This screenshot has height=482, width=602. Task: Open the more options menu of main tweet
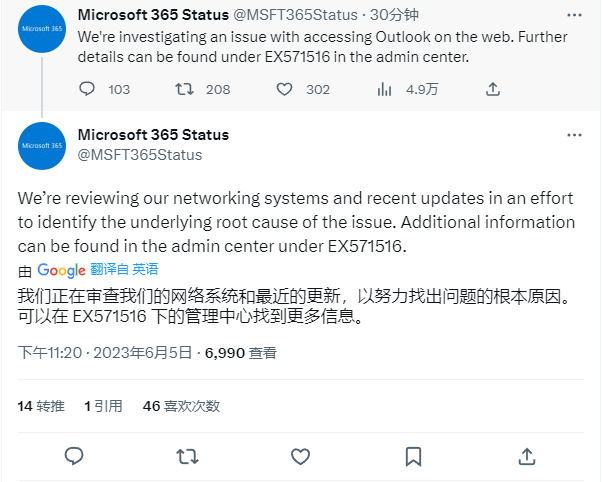pos(574,135)
